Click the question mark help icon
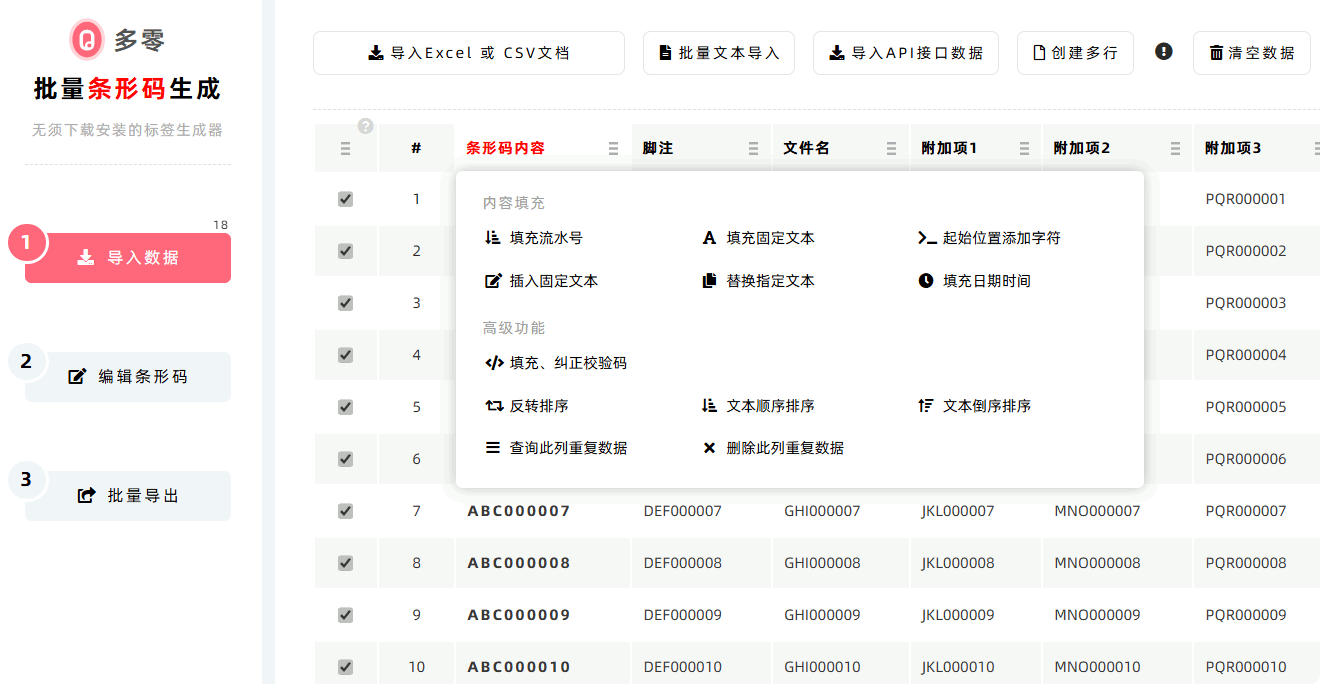 pos(366,126)
